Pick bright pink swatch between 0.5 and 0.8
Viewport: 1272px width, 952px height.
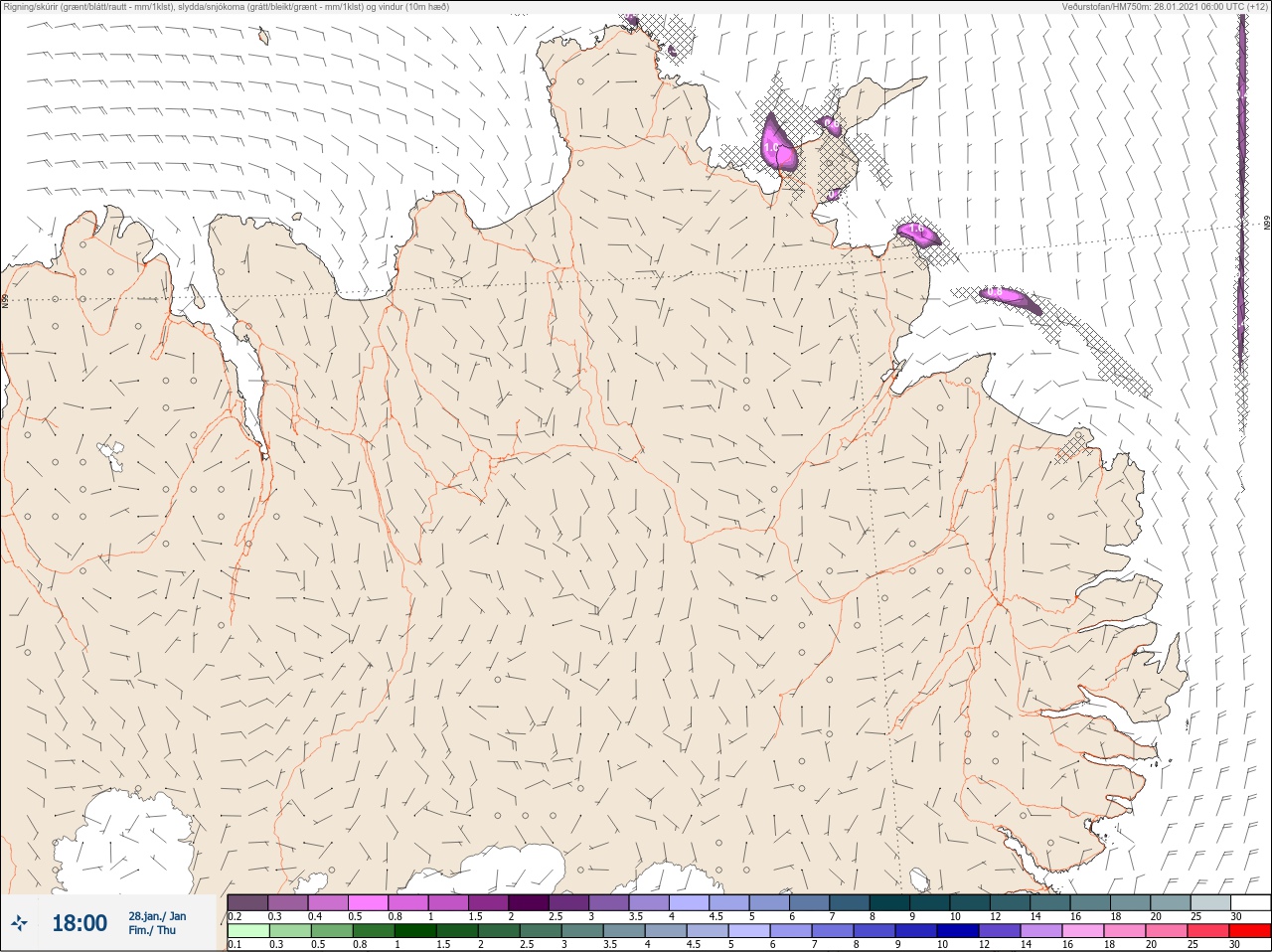[369, 902]
